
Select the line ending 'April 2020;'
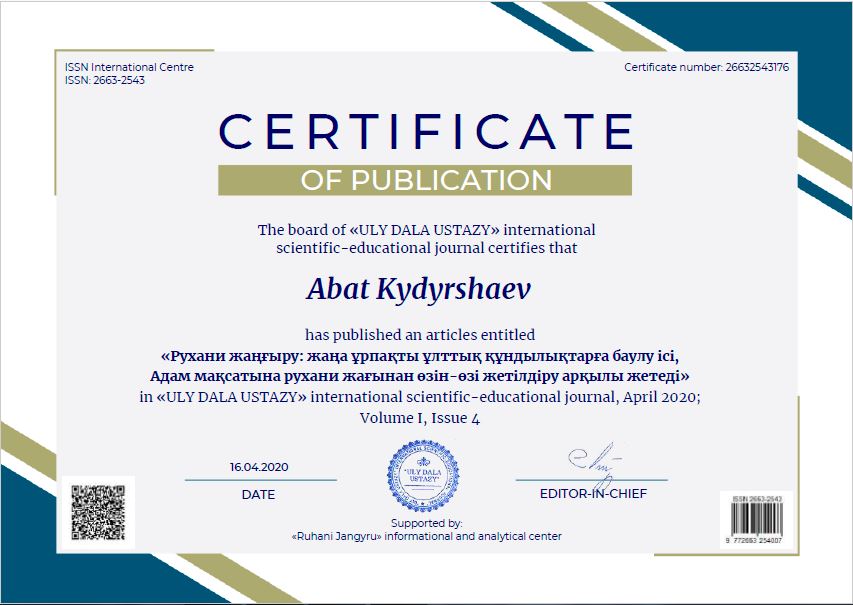click(420, 397)
